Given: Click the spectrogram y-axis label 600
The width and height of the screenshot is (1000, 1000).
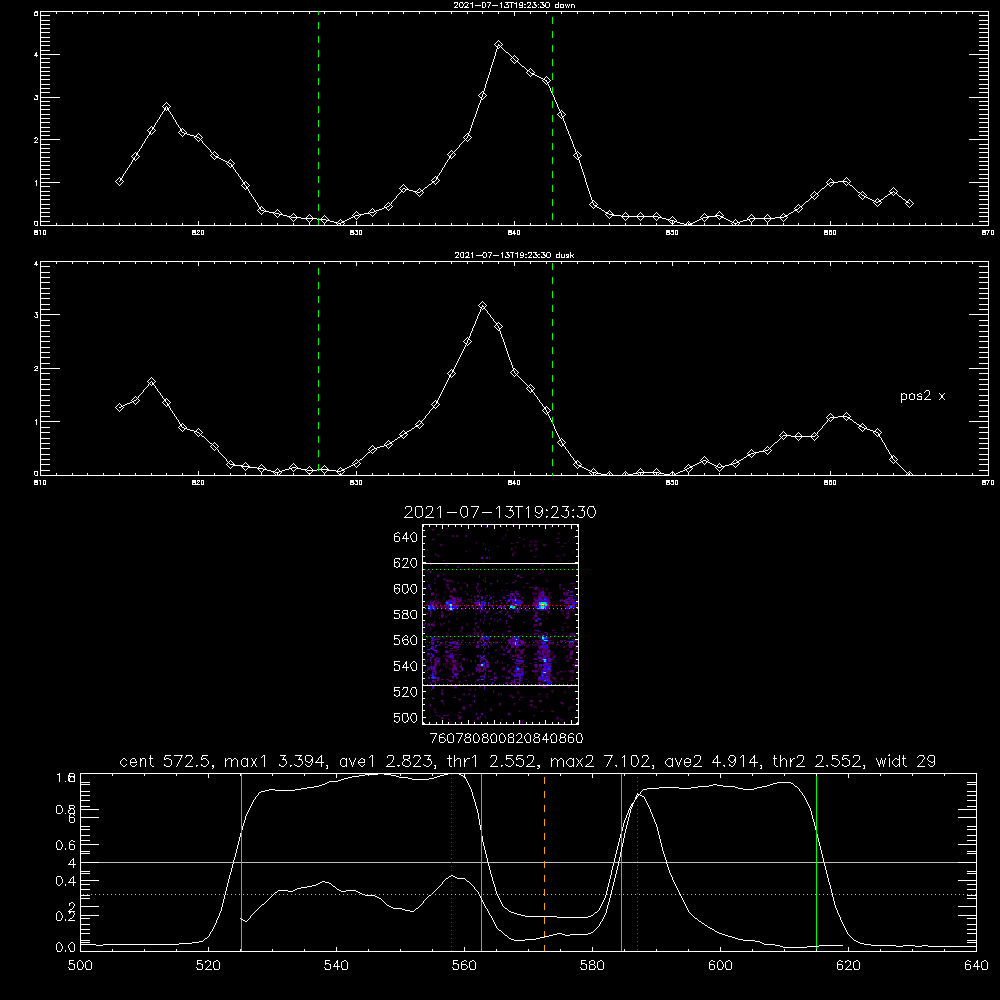Looking at the screenshot, I should 406,589.
